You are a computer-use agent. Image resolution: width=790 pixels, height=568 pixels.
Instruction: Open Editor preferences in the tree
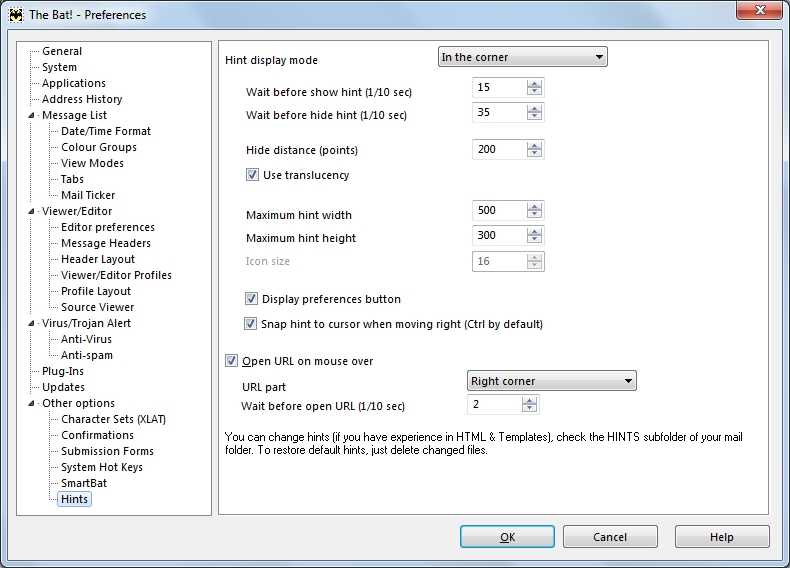click(x=107, y=227)
